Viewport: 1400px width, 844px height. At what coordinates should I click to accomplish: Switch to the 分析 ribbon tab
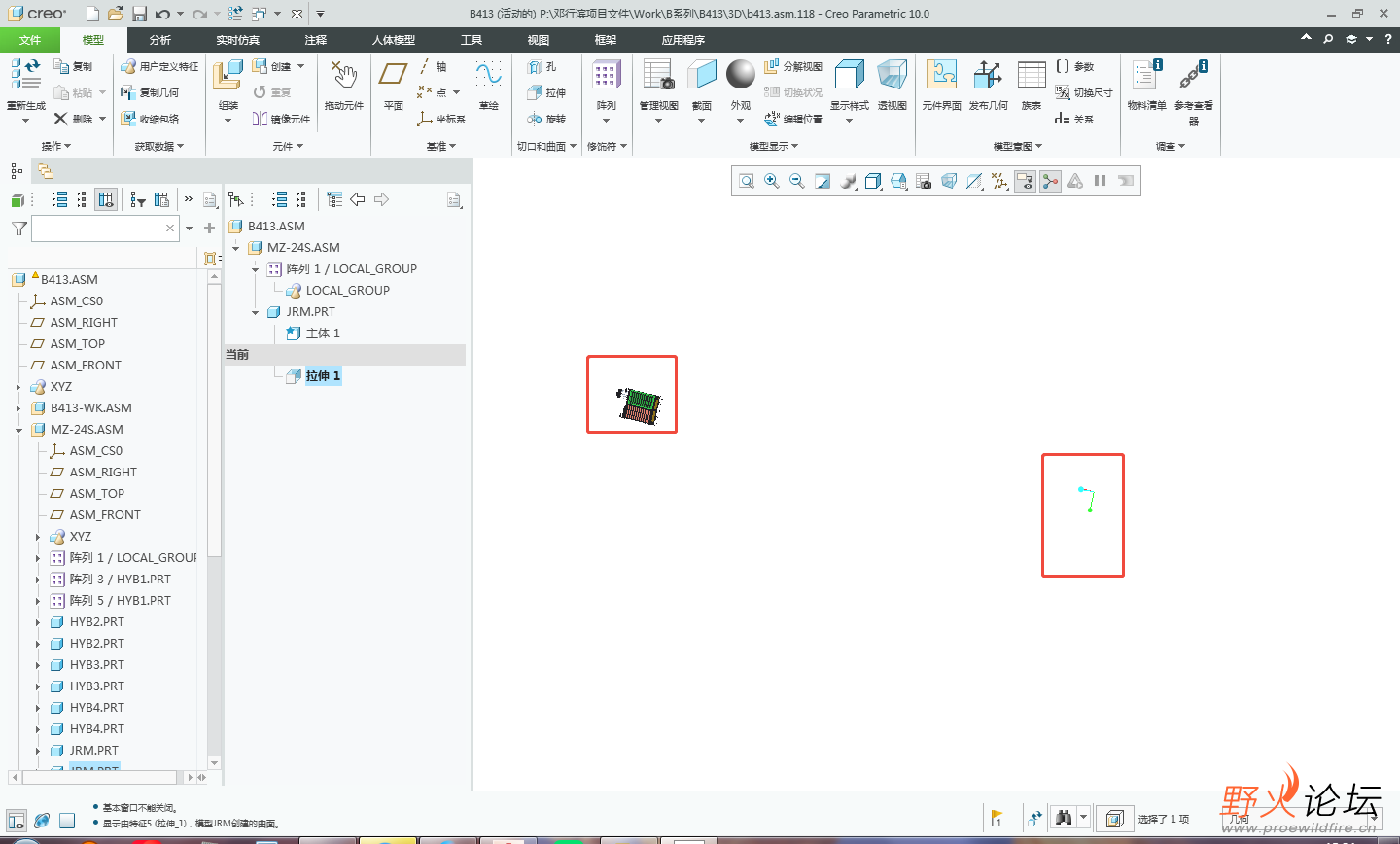[x=160, y=40]
